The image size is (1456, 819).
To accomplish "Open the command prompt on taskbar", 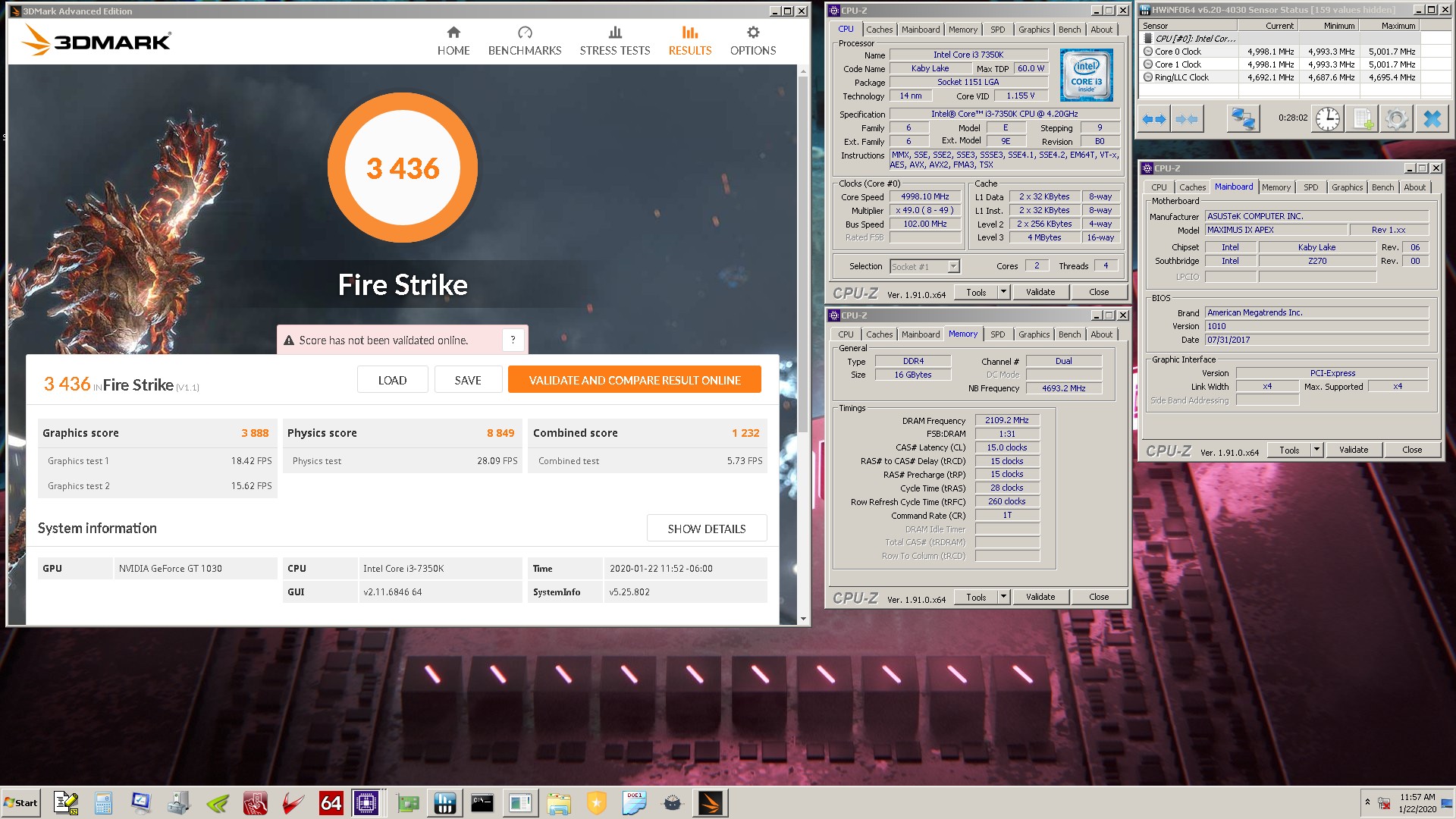I will [x=482, y=803].
